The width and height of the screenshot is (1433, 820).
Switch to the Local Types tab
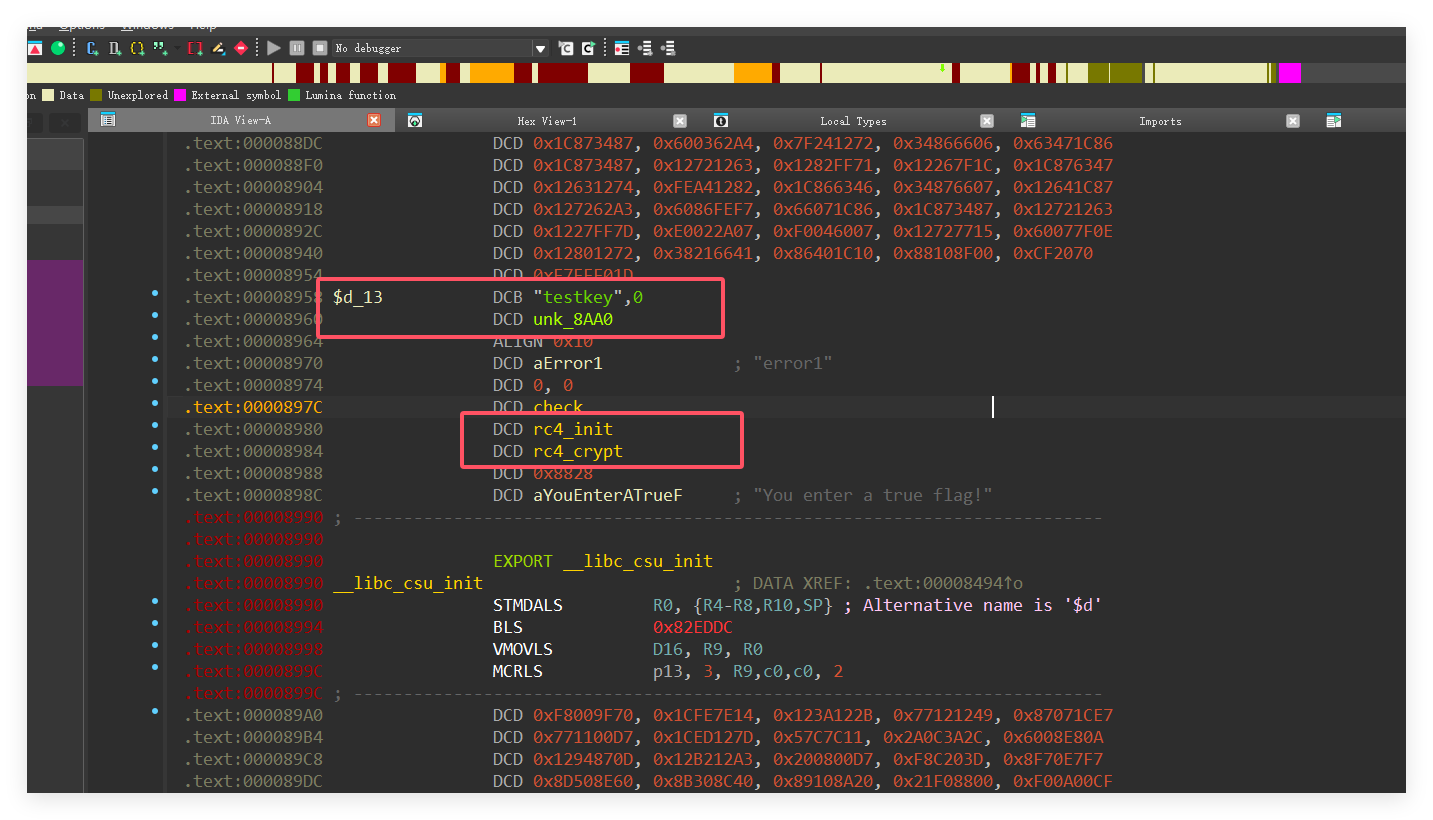pos(853,120)
